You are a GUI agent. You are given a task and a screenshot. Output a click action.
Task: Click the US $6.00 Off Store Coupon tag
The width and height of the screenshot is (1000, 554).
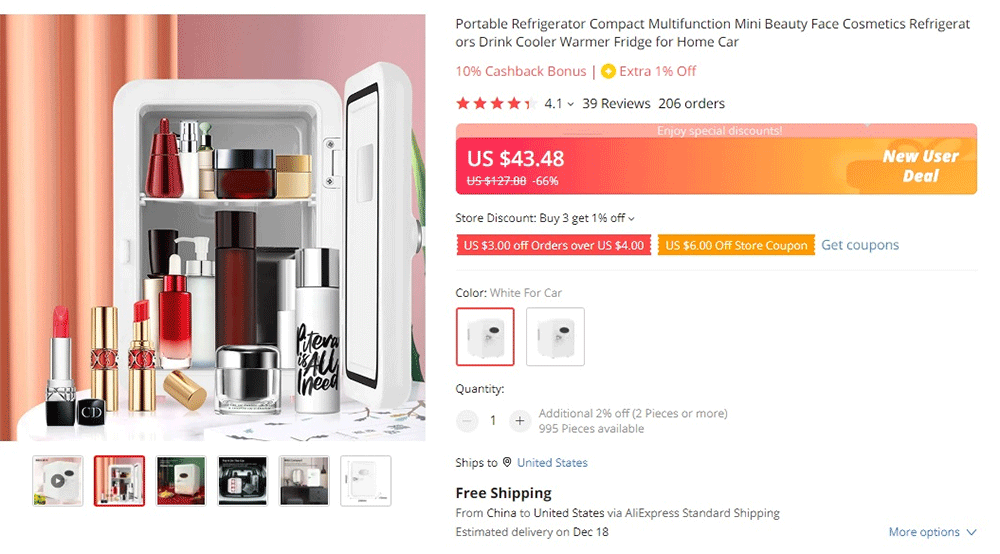click(x=737, y=245)
